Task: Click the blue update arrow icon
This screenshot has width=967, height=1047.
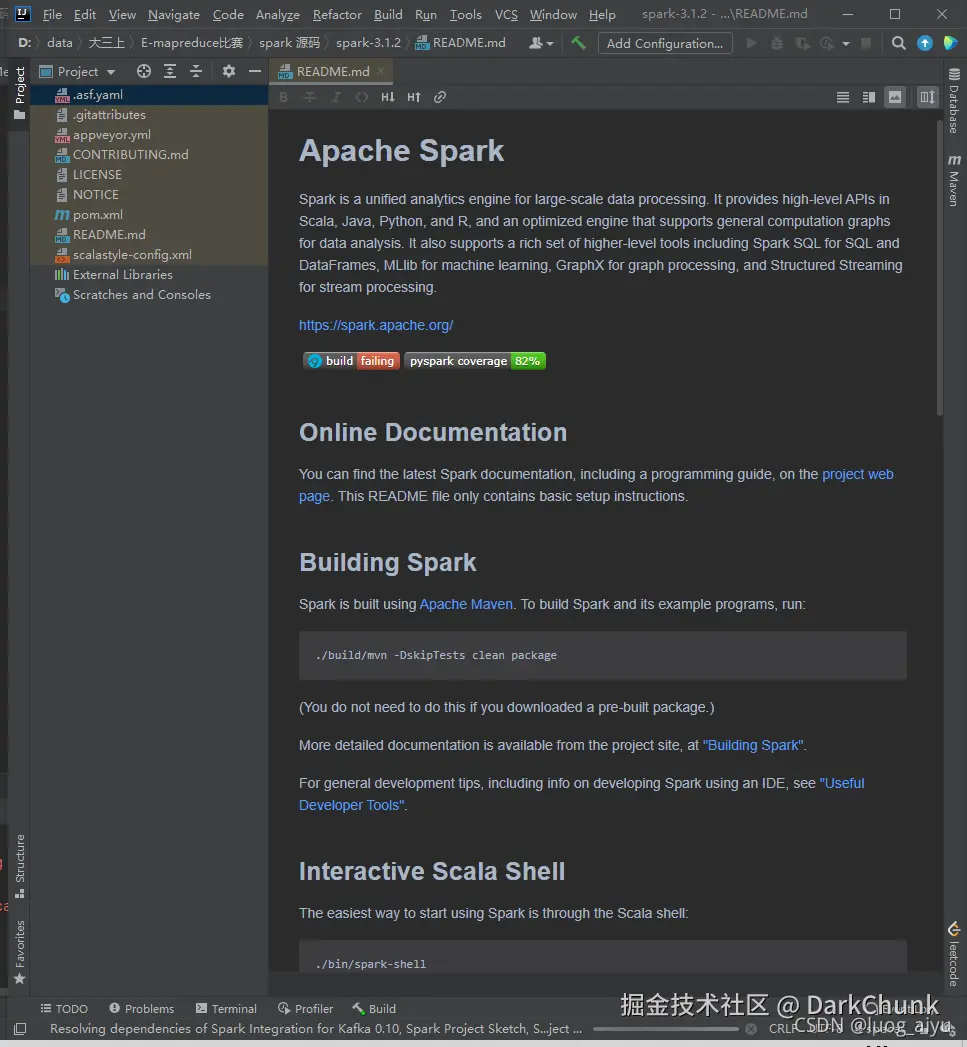Action: (925, 43)
